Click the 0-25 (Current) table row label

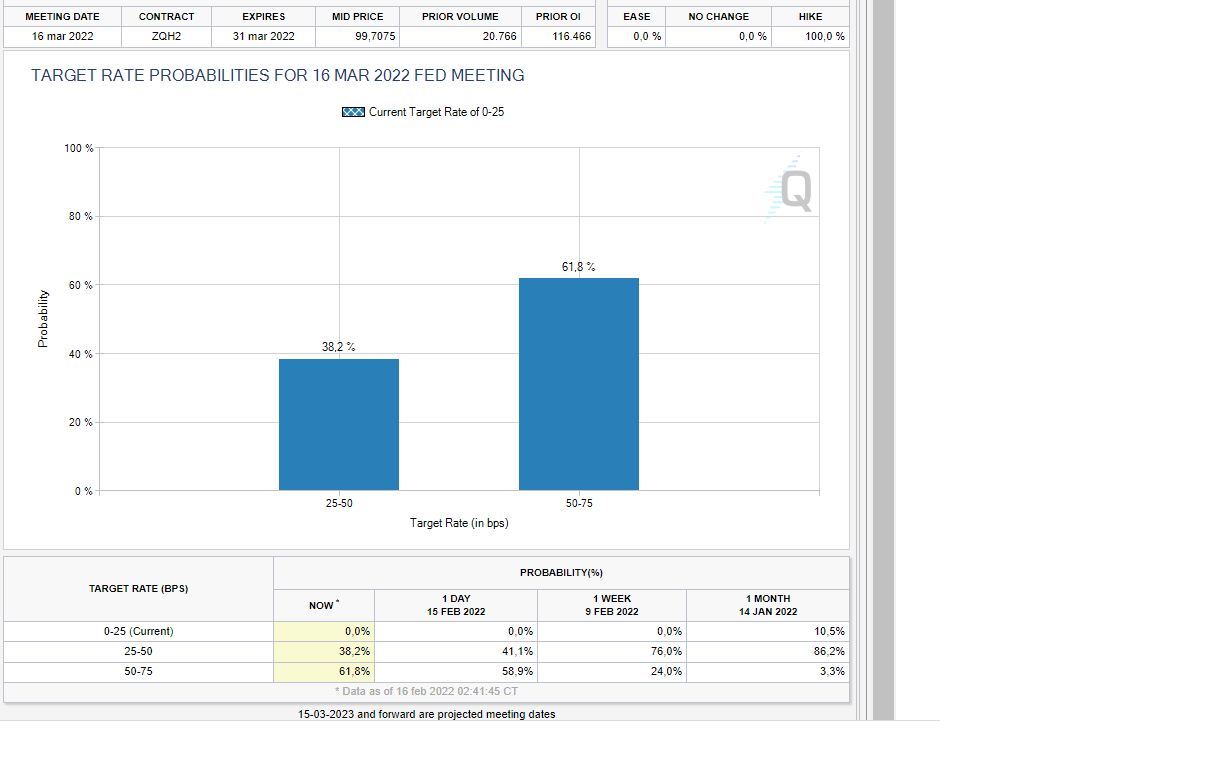138,631
